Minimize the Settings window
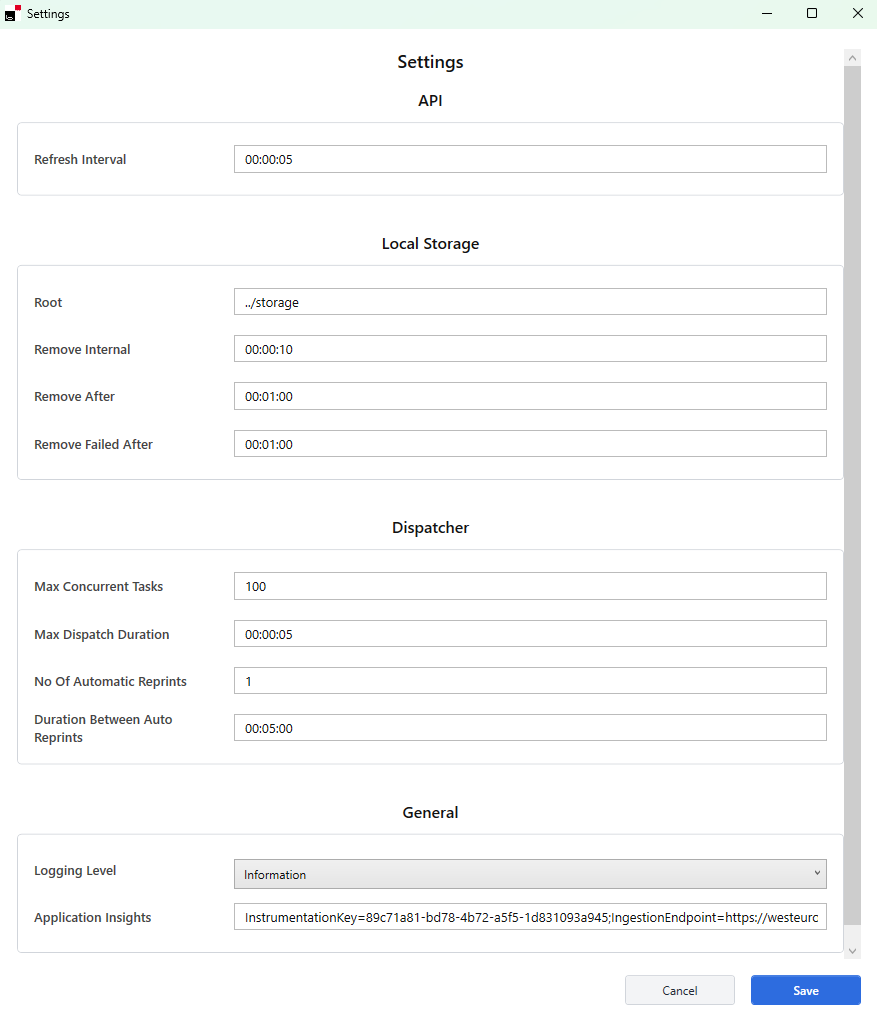Screen dimensions: 877x1021 click(767, 14)
